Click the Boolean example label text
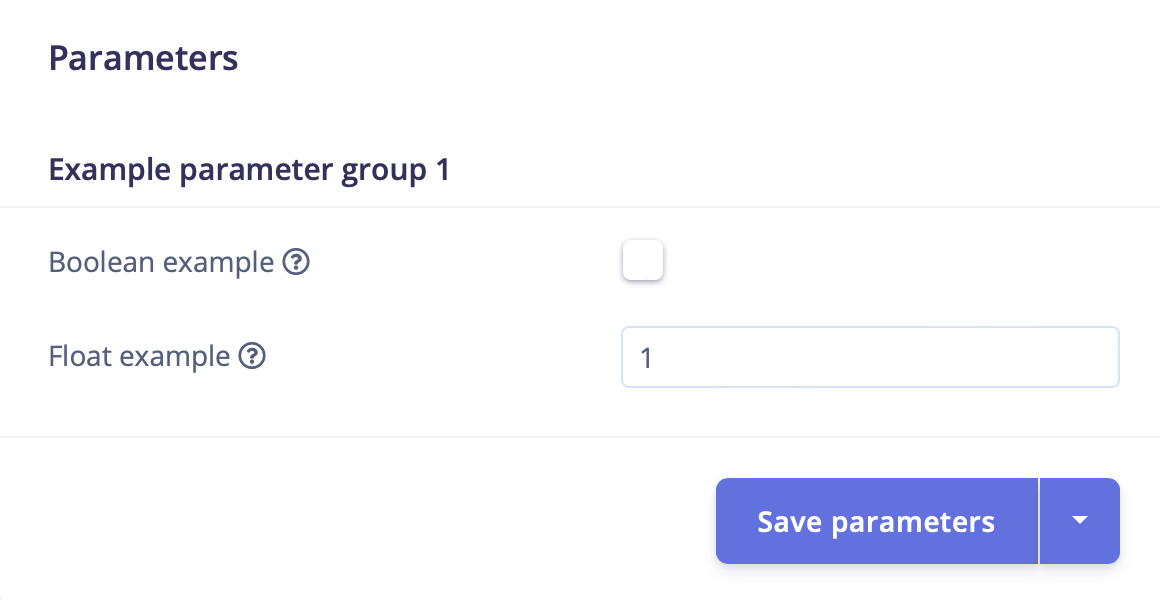The height and width of the screenshot is (600, 1160). 161,263
